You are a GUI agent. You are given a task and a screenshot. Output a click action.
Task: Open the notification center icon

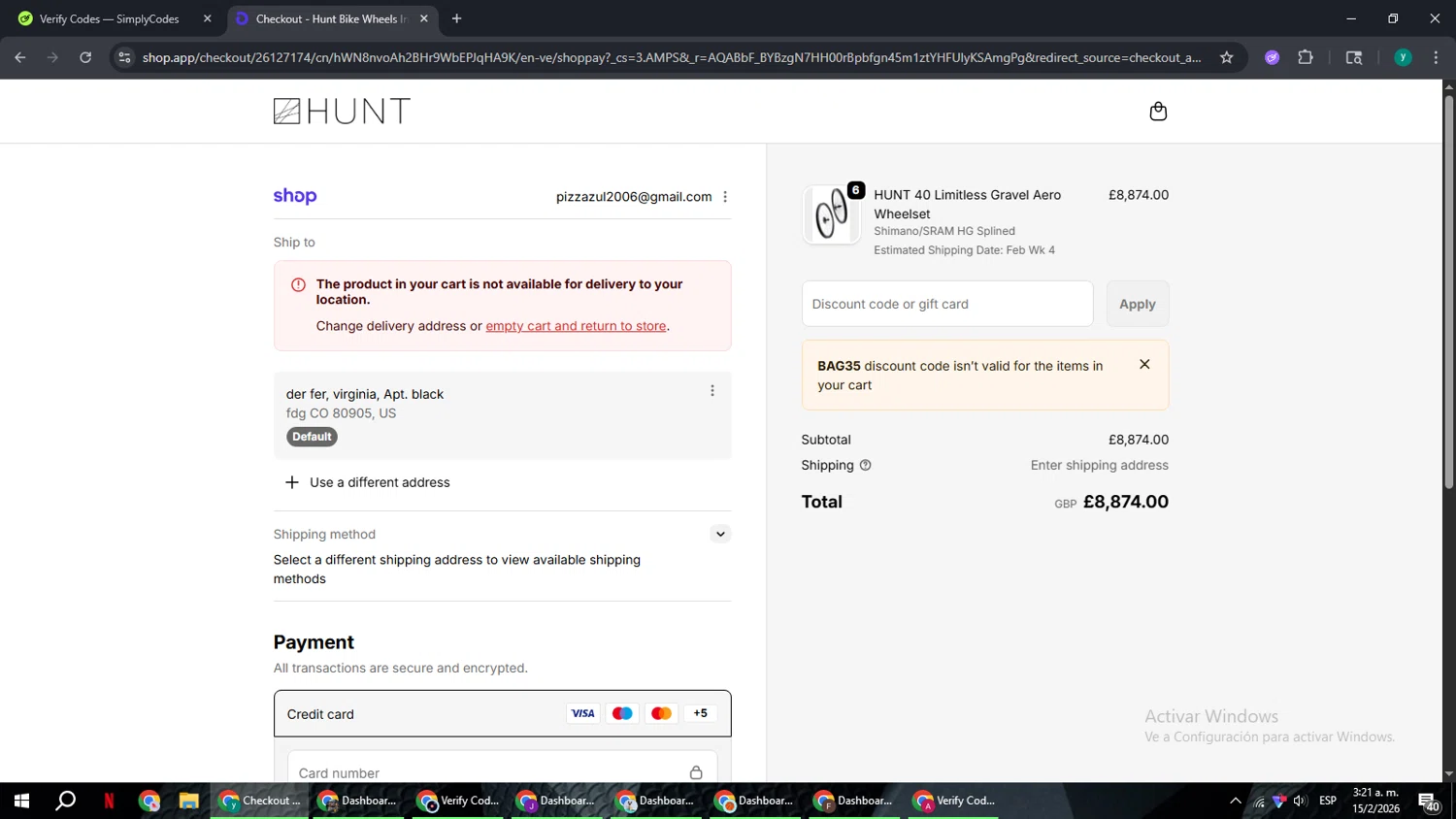click(1429, 802)
